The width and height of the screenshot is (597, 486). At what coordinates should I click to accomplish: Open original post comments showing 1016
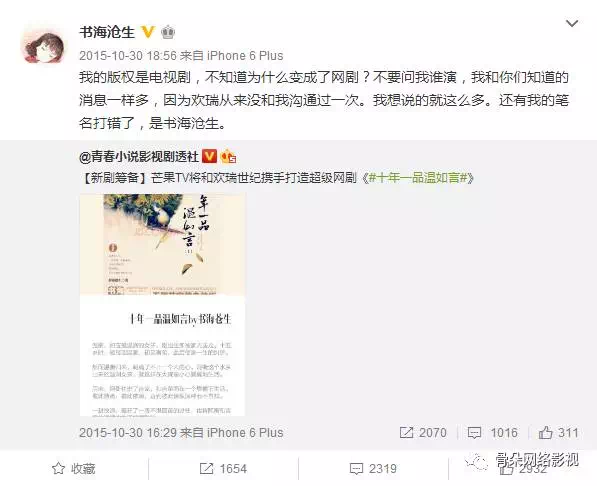coord(492,433)
